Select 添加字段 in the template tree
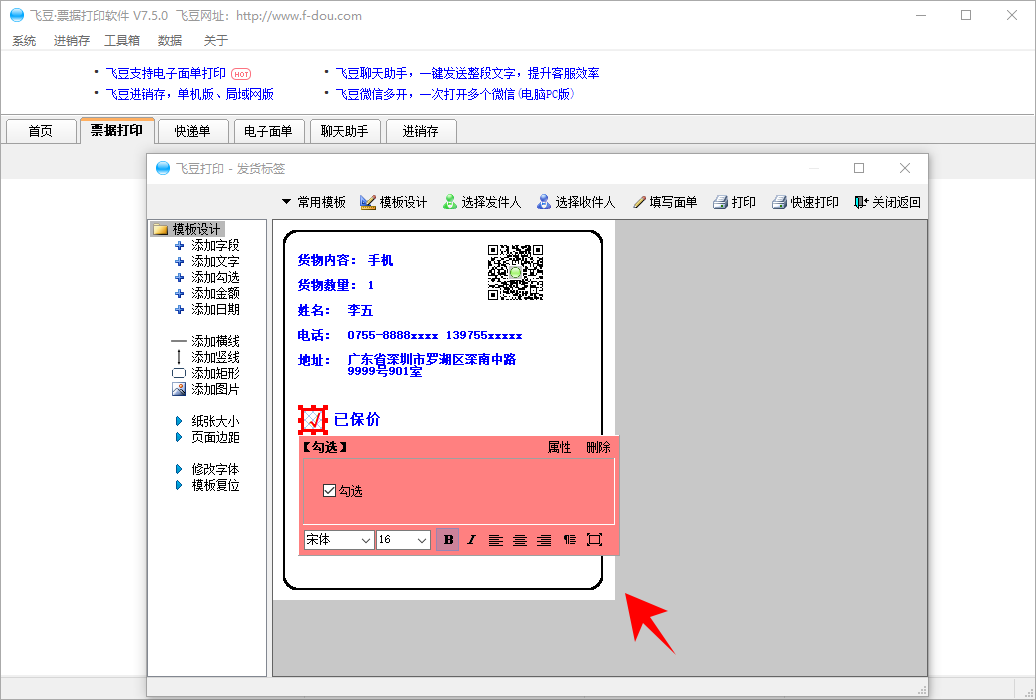Image resolution: width=1036 pixels, height=700 pixels. 215,245
